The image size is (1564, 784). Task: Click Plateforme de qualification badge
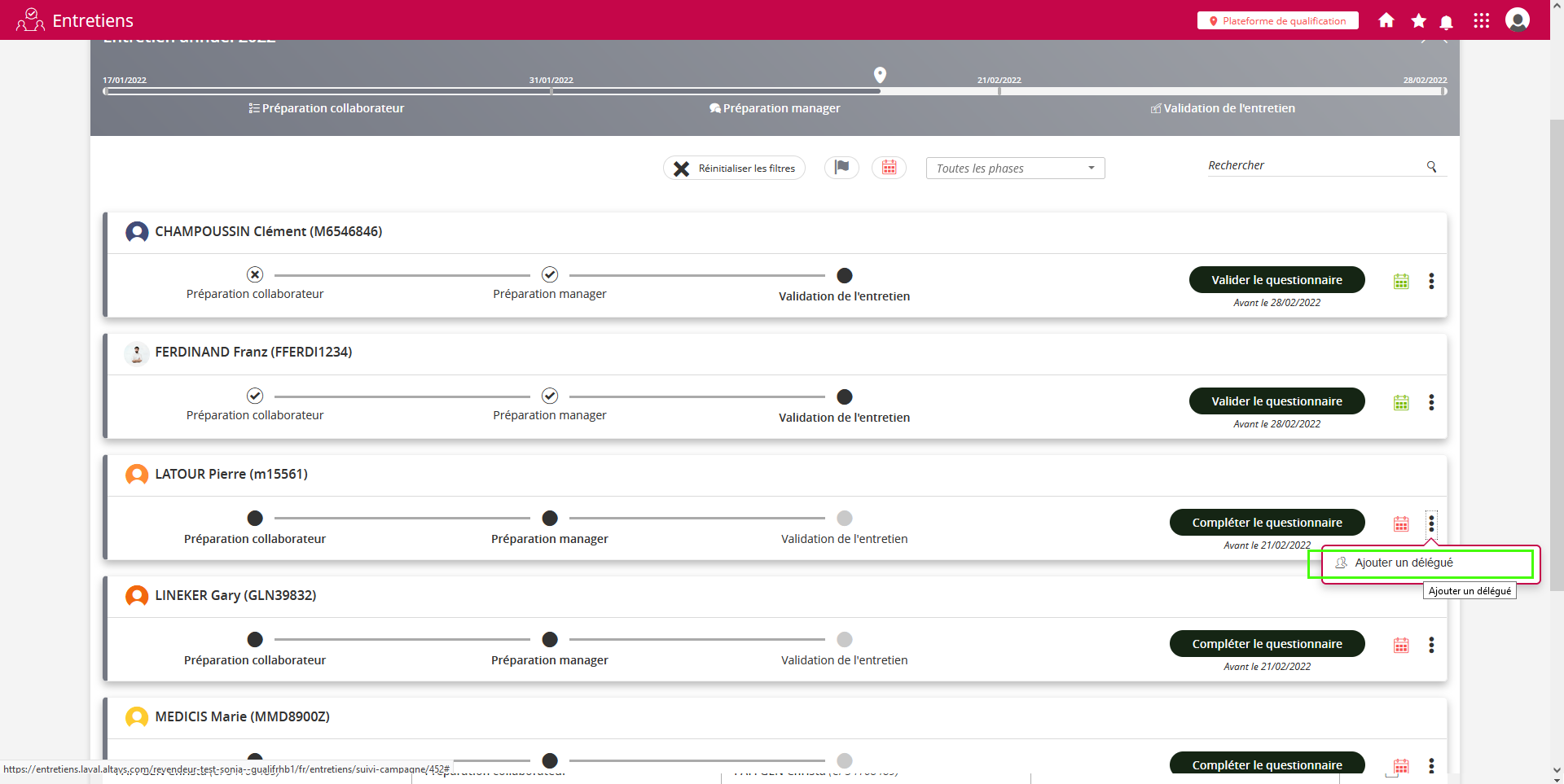pos(1277,21)
